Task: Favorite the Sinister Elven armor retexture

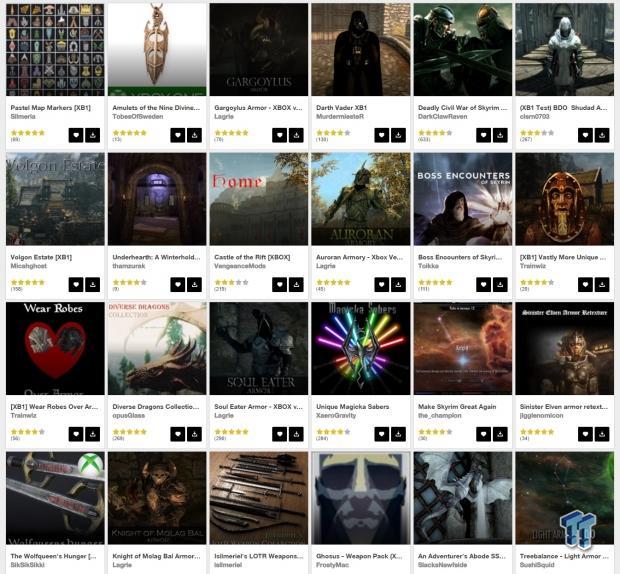Action: click(x=585, y=434)
